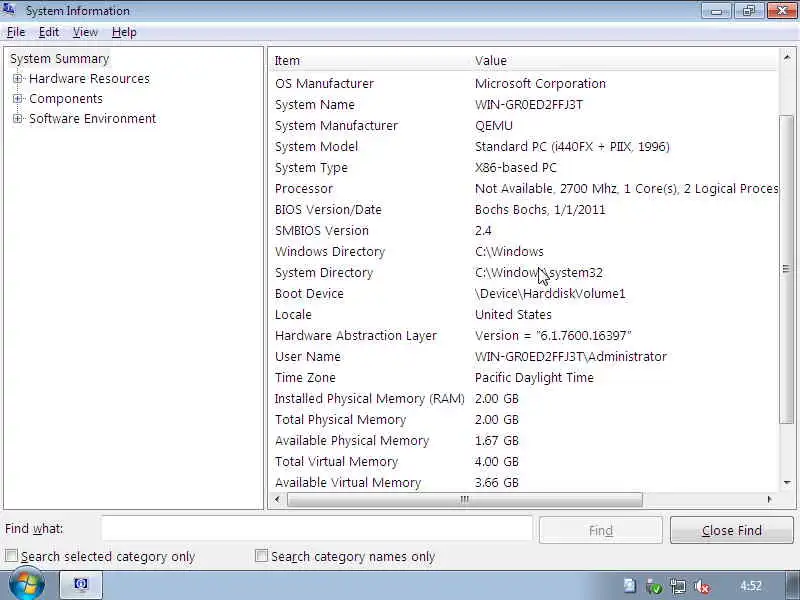Select the Hardware Abstraction Layer row

(x=524, y=336)
